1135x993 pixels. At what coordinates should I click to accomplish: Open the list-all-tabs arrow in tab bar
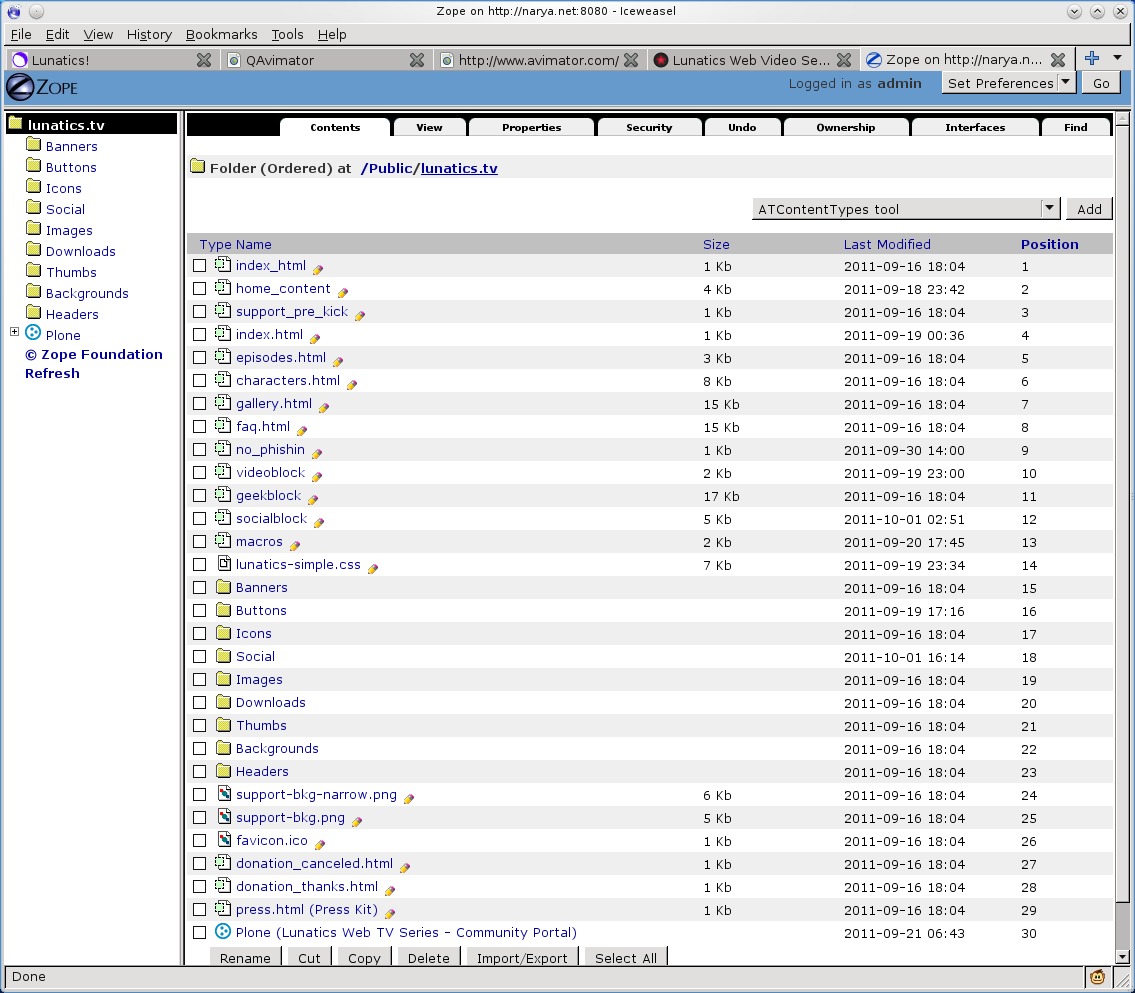(x=1118, y=58)
